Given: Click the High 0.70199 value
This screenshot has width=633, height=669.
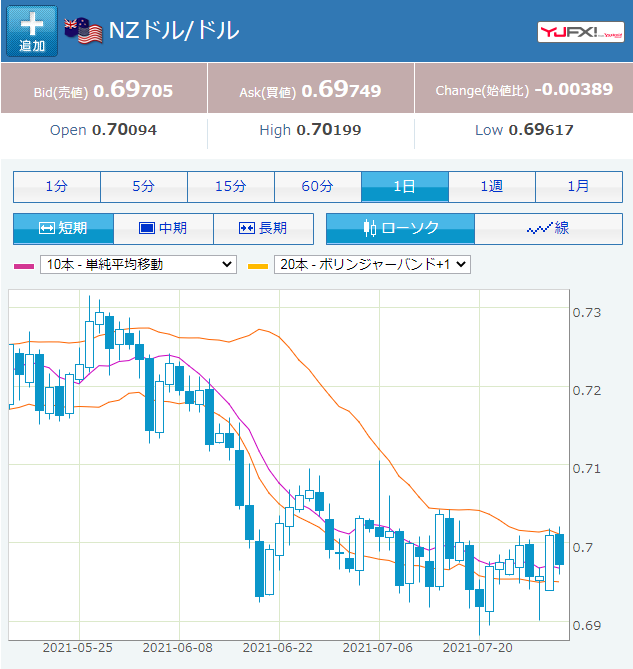Looking at the screenshot, I should pos(310,130).
